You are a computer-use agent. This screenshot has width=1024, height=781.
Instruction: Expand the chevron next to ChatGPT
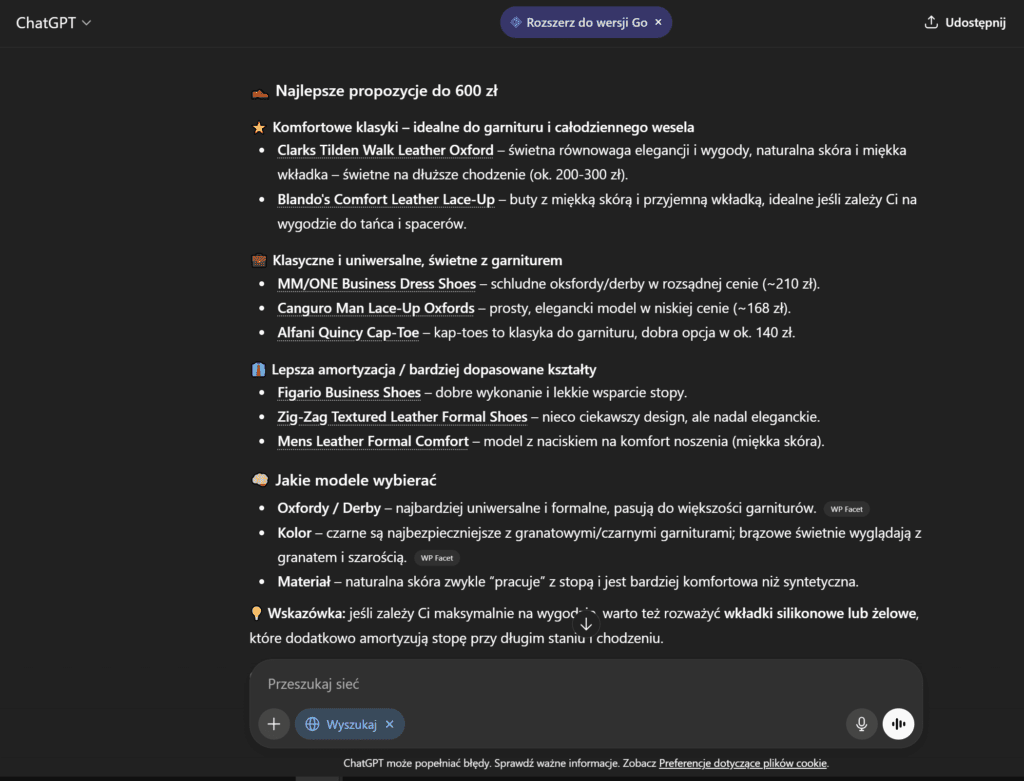(85, 22)
